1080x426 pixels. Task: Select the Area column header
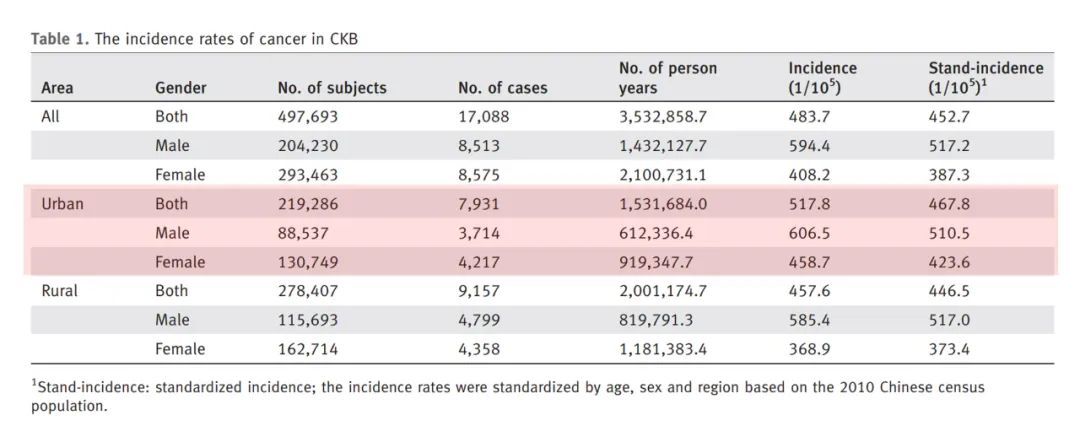click(x=57, y=88)
